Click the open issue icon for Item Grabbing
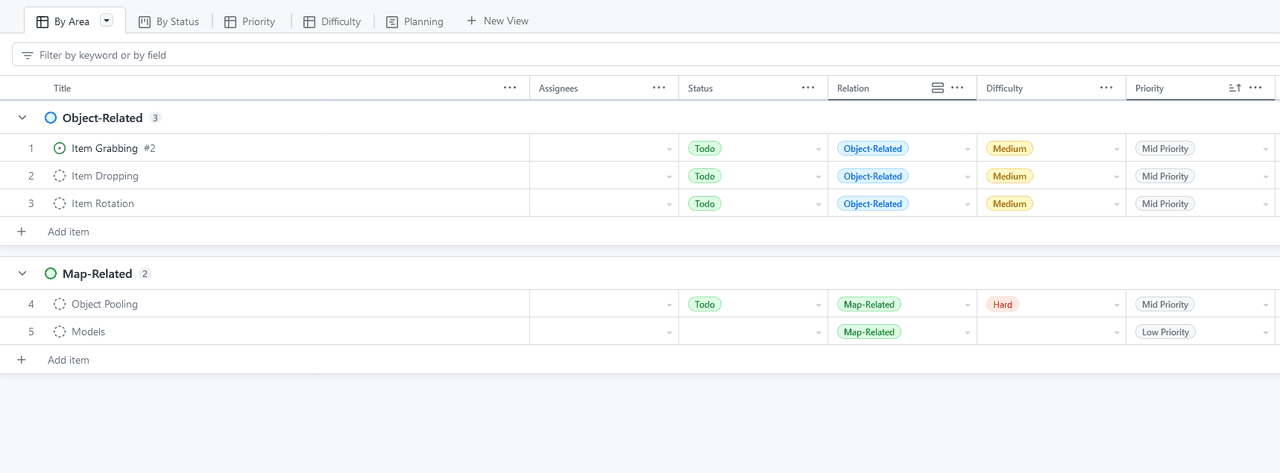The height and width of the screenshot is (473, 1280). click(60, 149)
